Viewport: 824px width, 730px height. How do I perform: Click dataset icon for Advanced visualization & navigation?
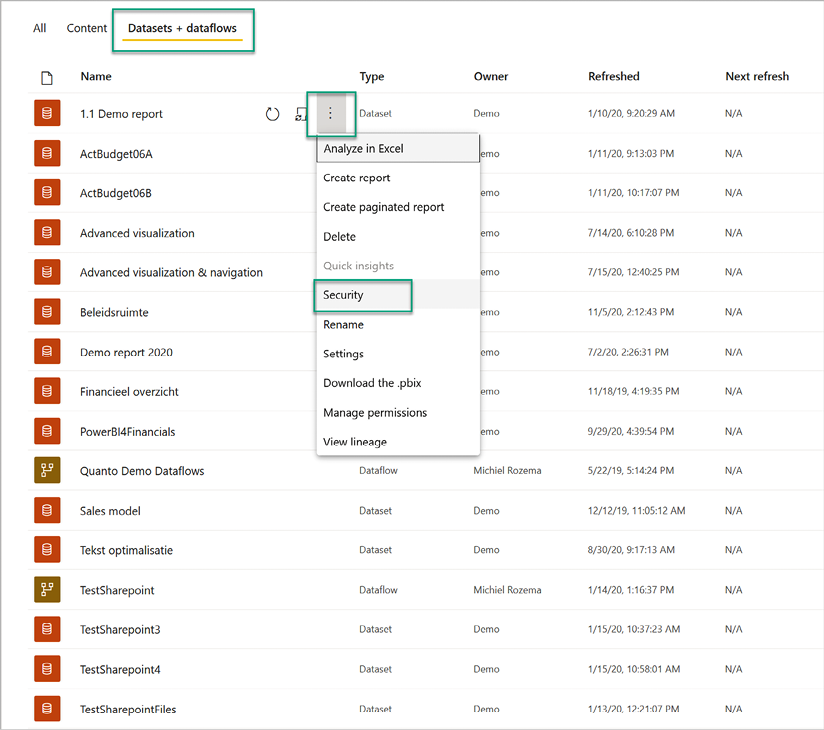(47, 272)
